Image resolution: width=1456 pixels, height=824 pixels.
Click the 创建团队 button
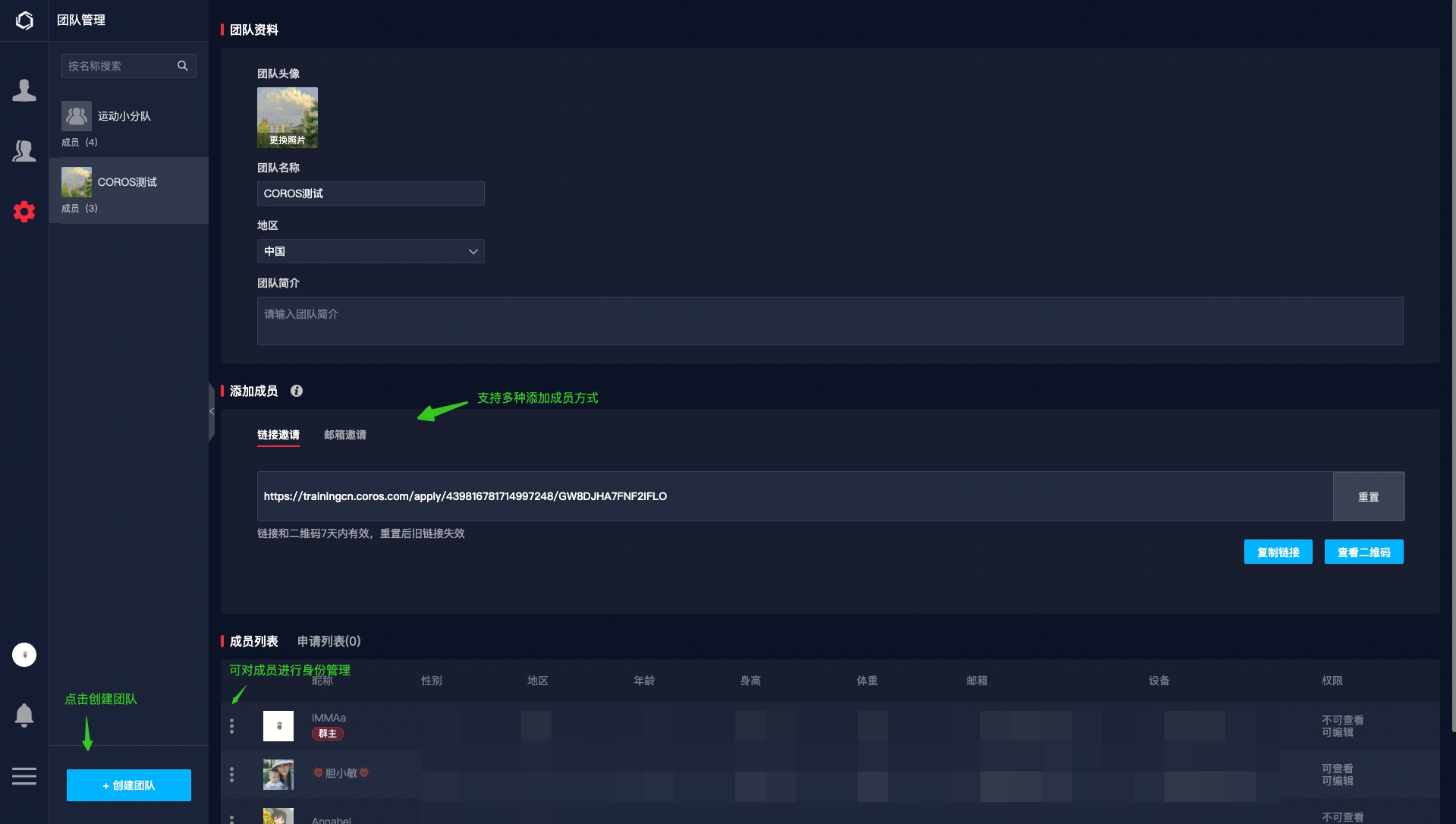[129, 785]
